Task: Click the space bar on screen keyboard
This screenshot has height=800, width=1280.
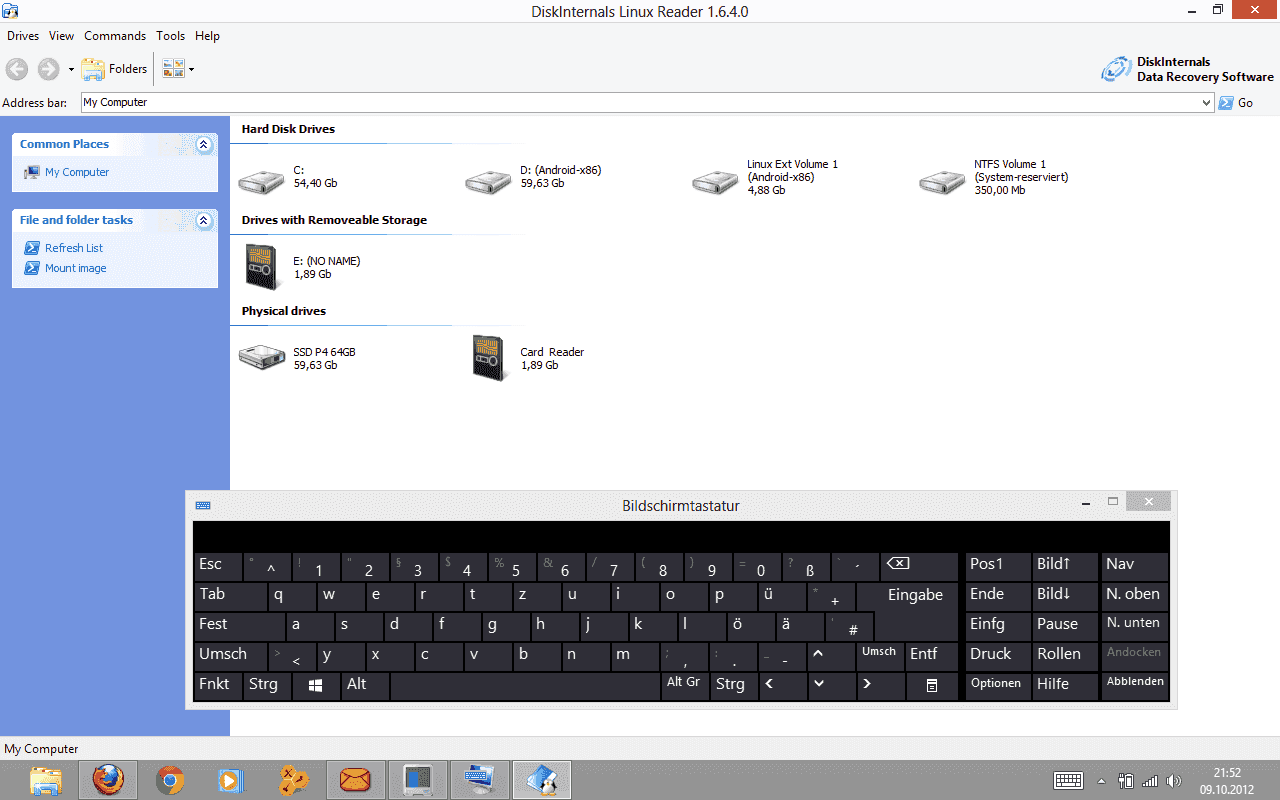Action: pyautogui.click(x=525, y=686)
